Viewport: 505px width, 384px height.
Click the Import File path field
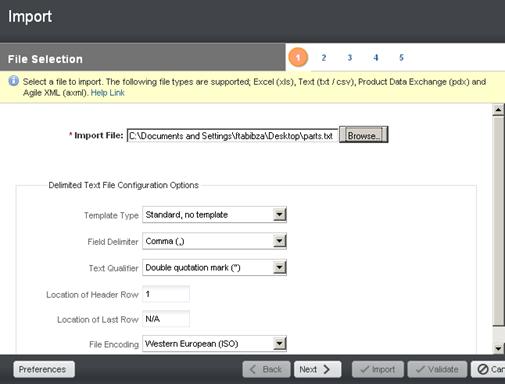click(x=232, y=136)
